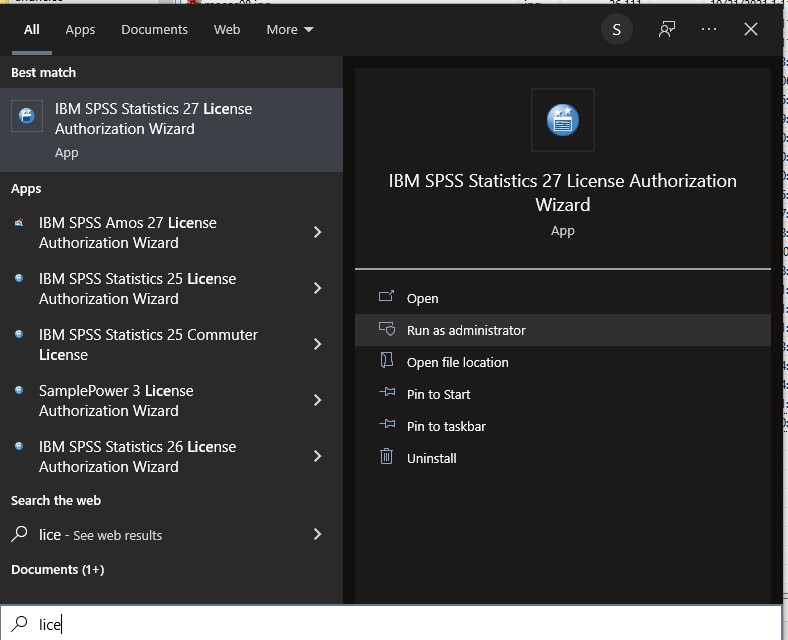Switch to the Apps search tab
788x640 pixels.
coord(80,30)
